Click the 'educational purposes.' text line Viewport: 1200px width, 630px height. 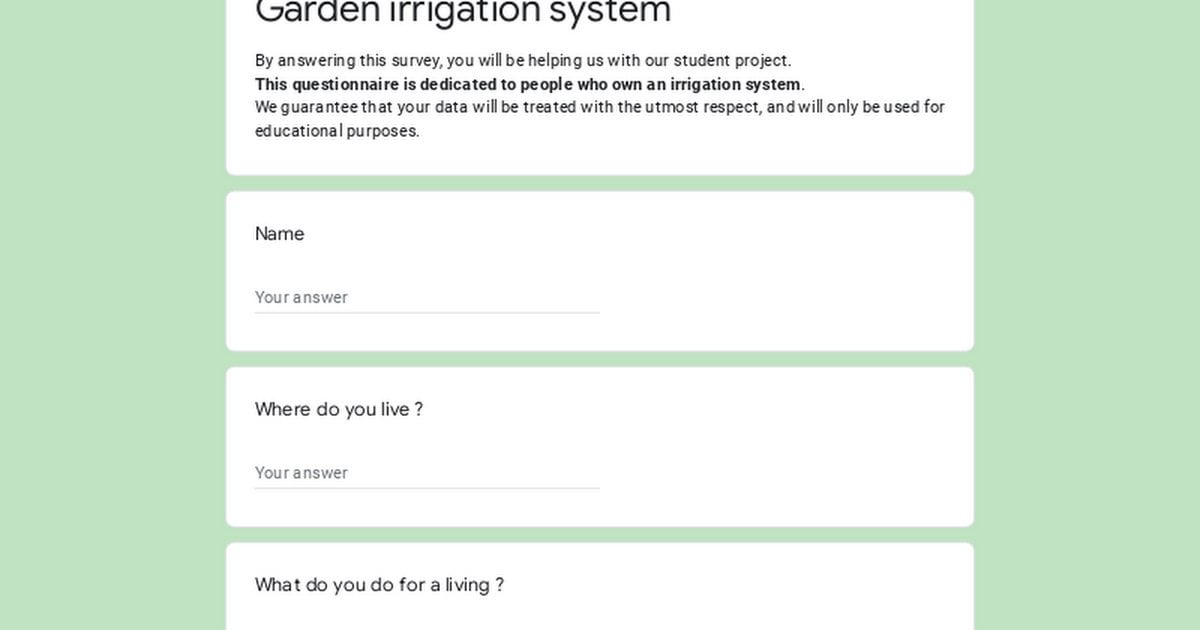337,131
